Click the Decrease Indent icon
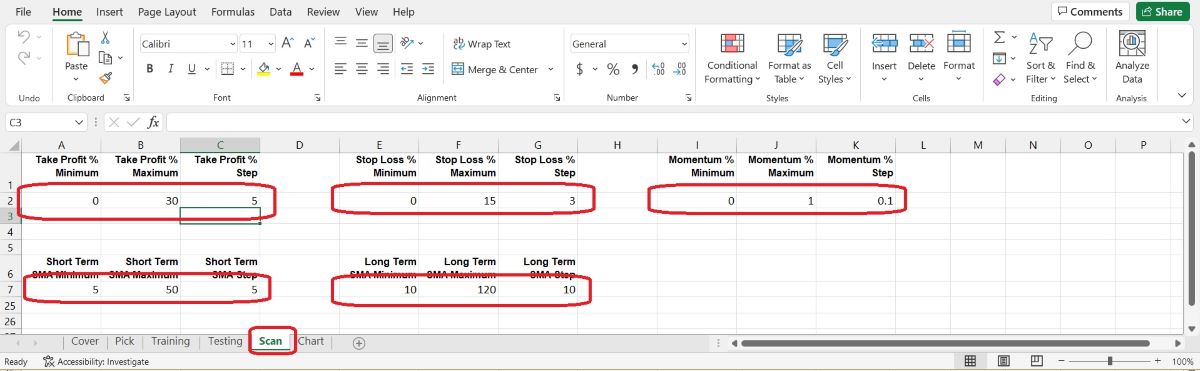Image resolution: width=1200 pixels, height=371 pixels. point(408,69)
